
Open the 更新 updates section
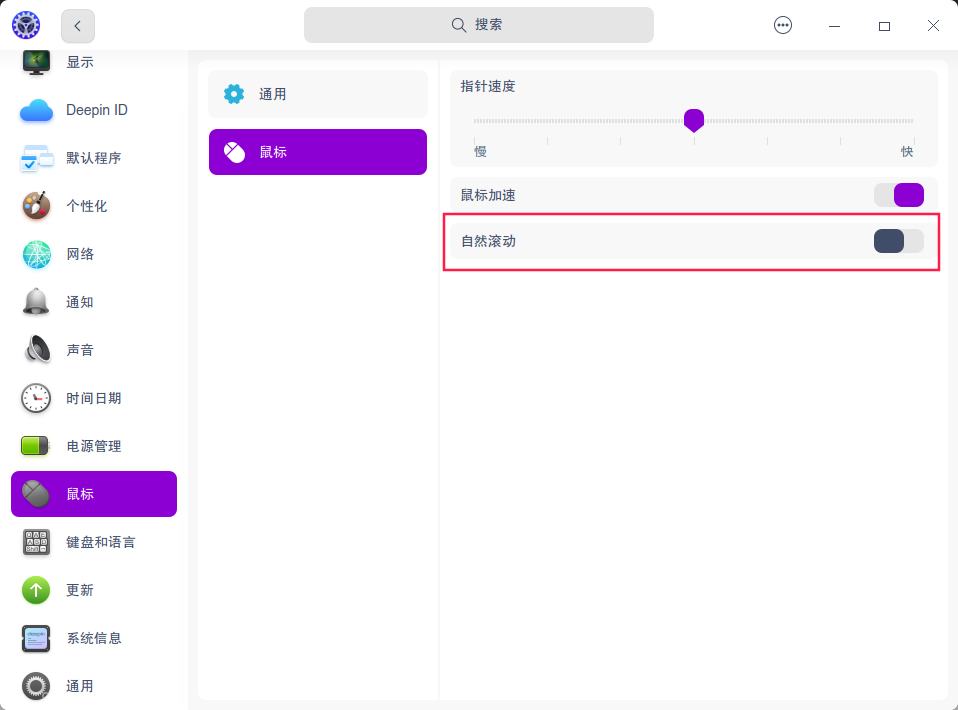pyautogui.click(x=93, y=590)
